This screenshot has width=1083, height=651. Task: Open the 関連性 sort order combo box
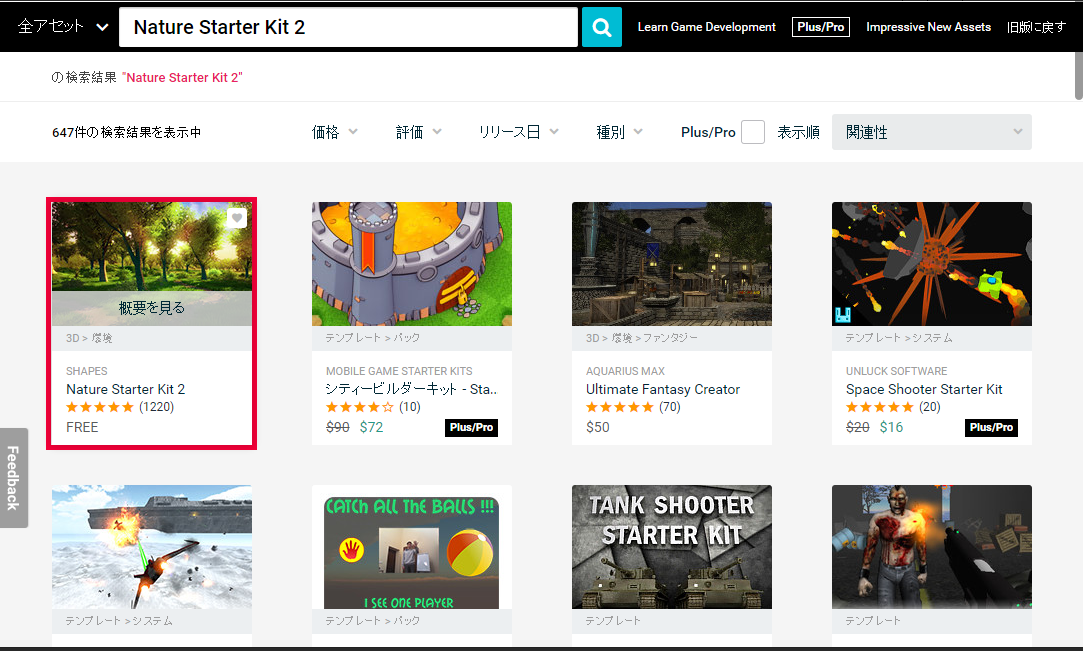(x=931, y=132)
